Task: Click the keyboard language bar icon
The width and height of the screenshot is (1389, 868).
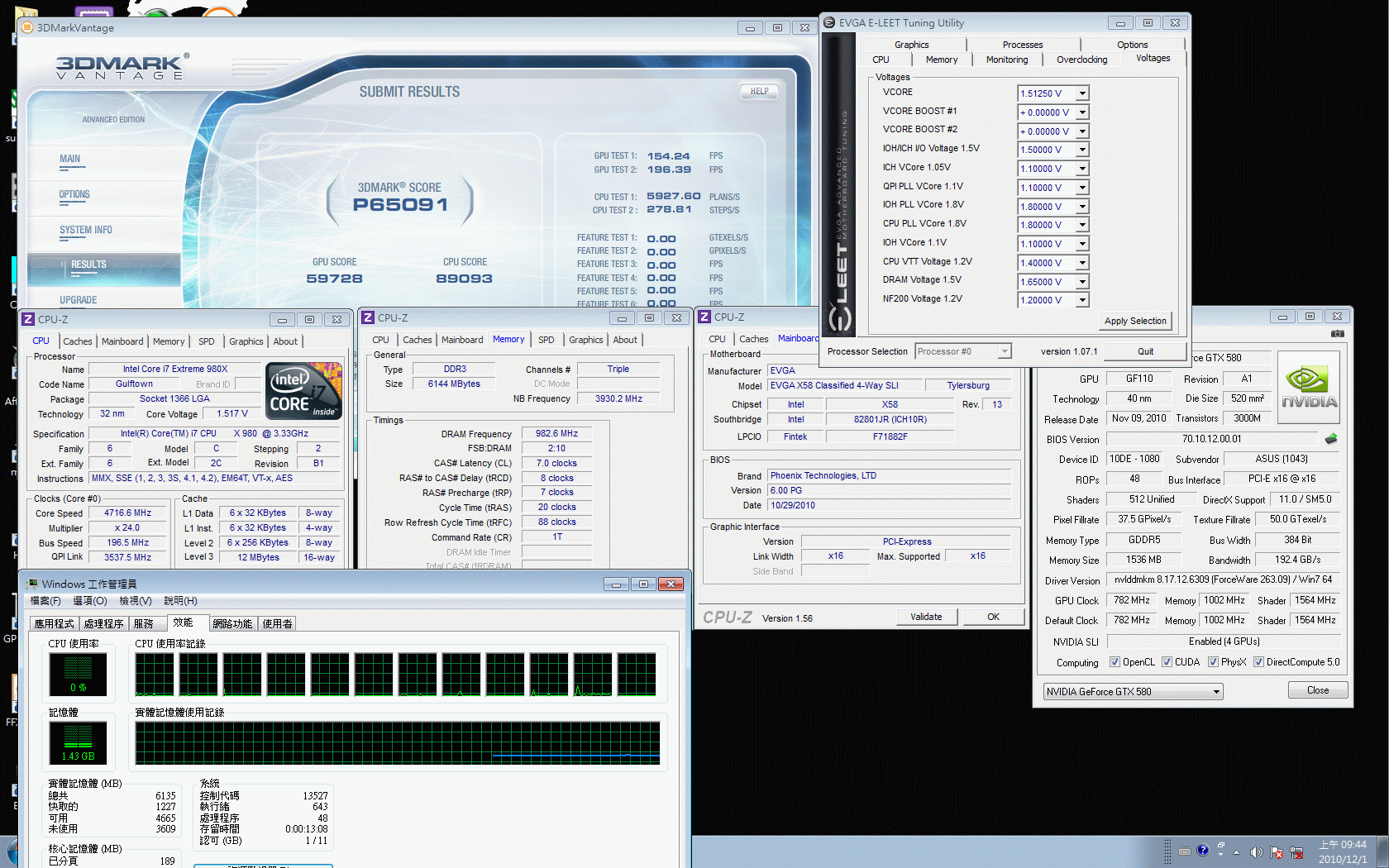Action: pyautogui.click(x=1185, y=851)
